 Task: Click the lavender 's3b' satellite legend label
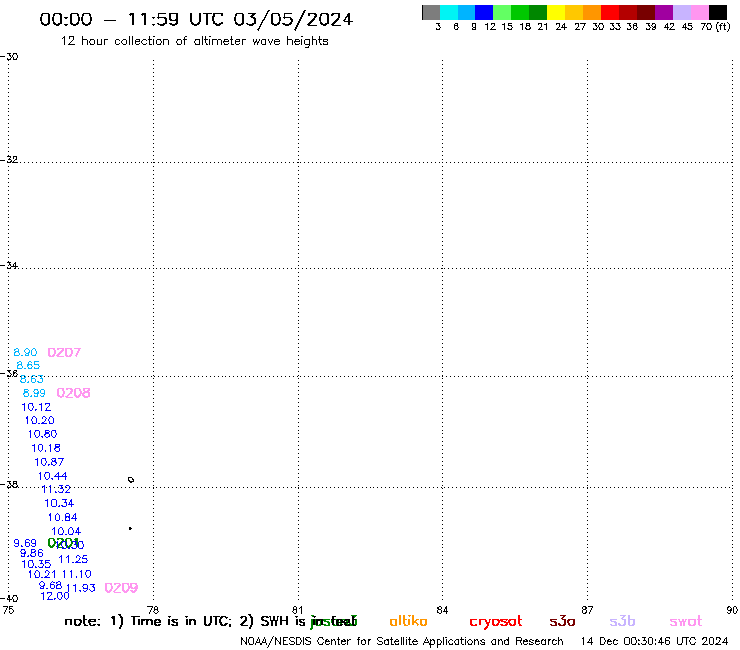pos(622,621)
